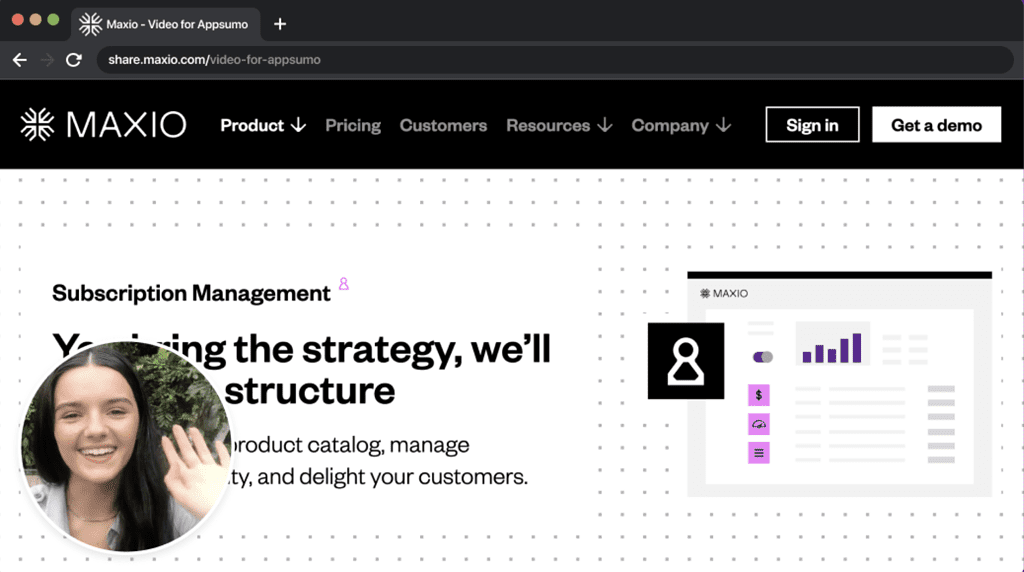Expand the Product dropdown menu
Screen dimensions: 1024x572
click(263, 126)
